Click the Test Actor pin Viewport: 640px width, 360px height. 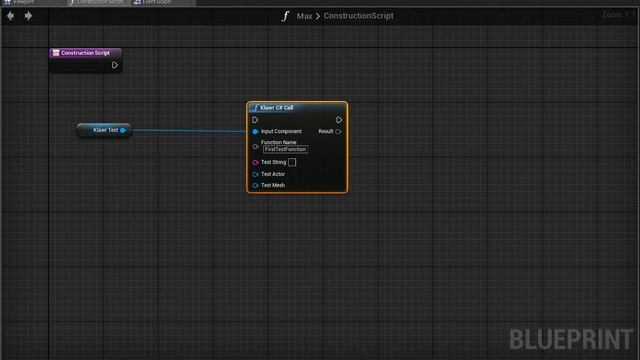pyautogui.click(x=256, y=174)
